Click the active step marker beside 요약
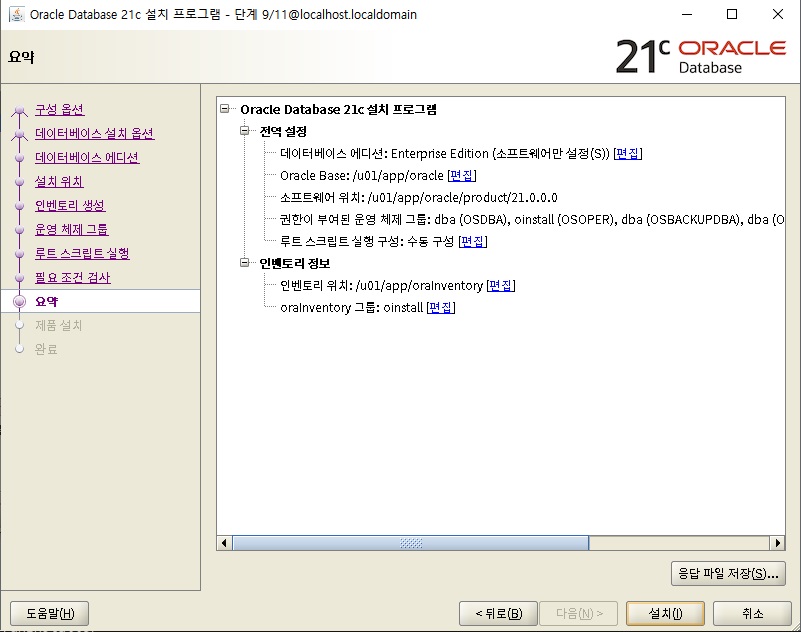The image size is (801, 632). (x=19, y=301)
